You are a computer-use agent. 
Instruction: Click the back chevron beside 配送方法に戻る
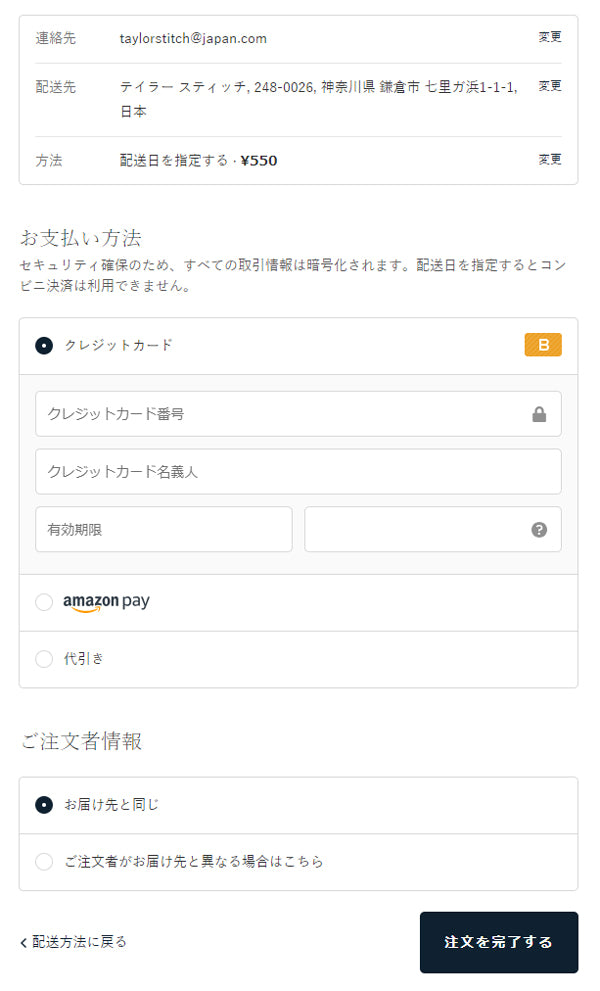click(x=23, y=943)
